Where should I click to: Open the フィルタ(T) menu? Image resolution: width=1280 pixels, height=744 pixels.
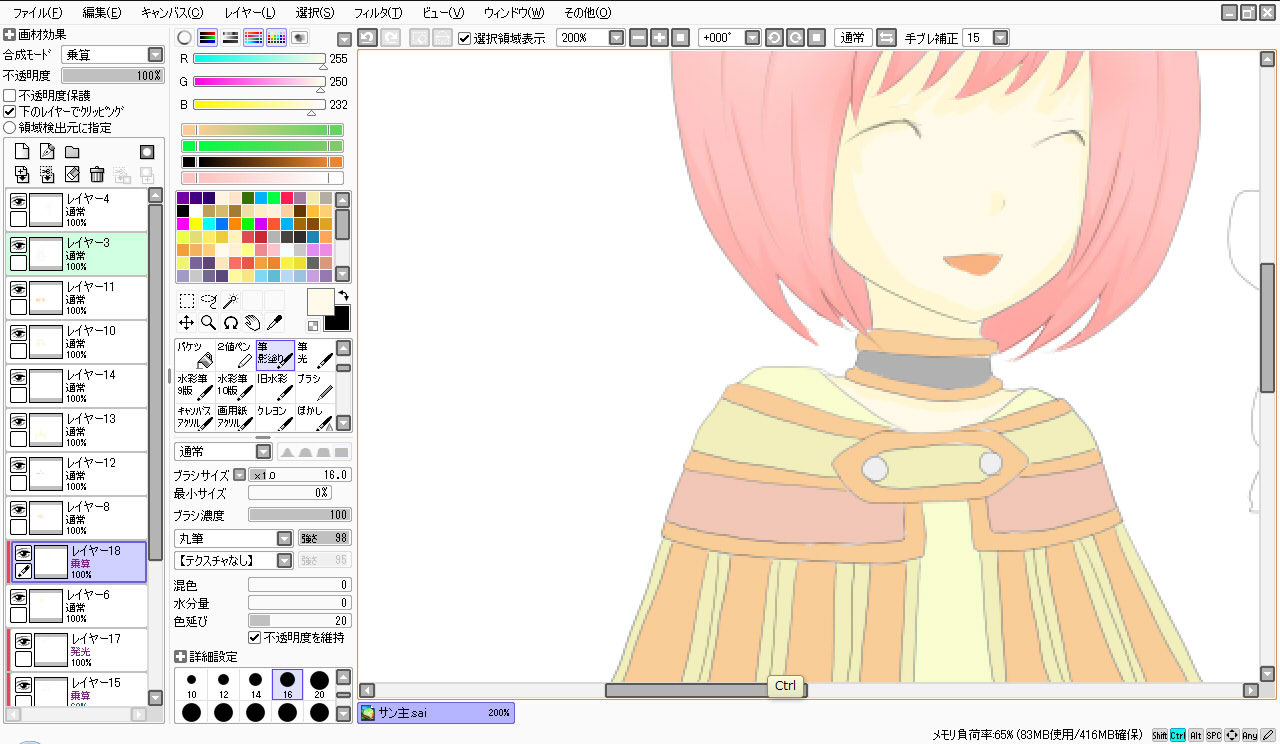click(378, 13)
